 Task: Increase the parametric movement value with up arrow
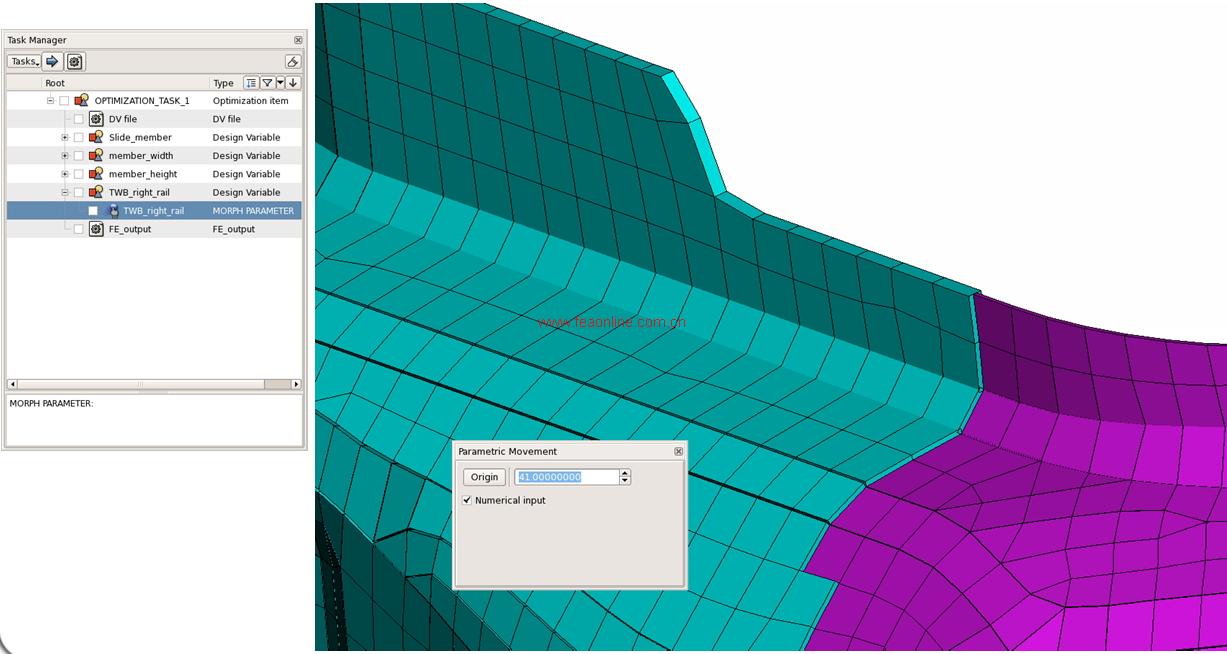pyautogui.click(x=625, y=473)
